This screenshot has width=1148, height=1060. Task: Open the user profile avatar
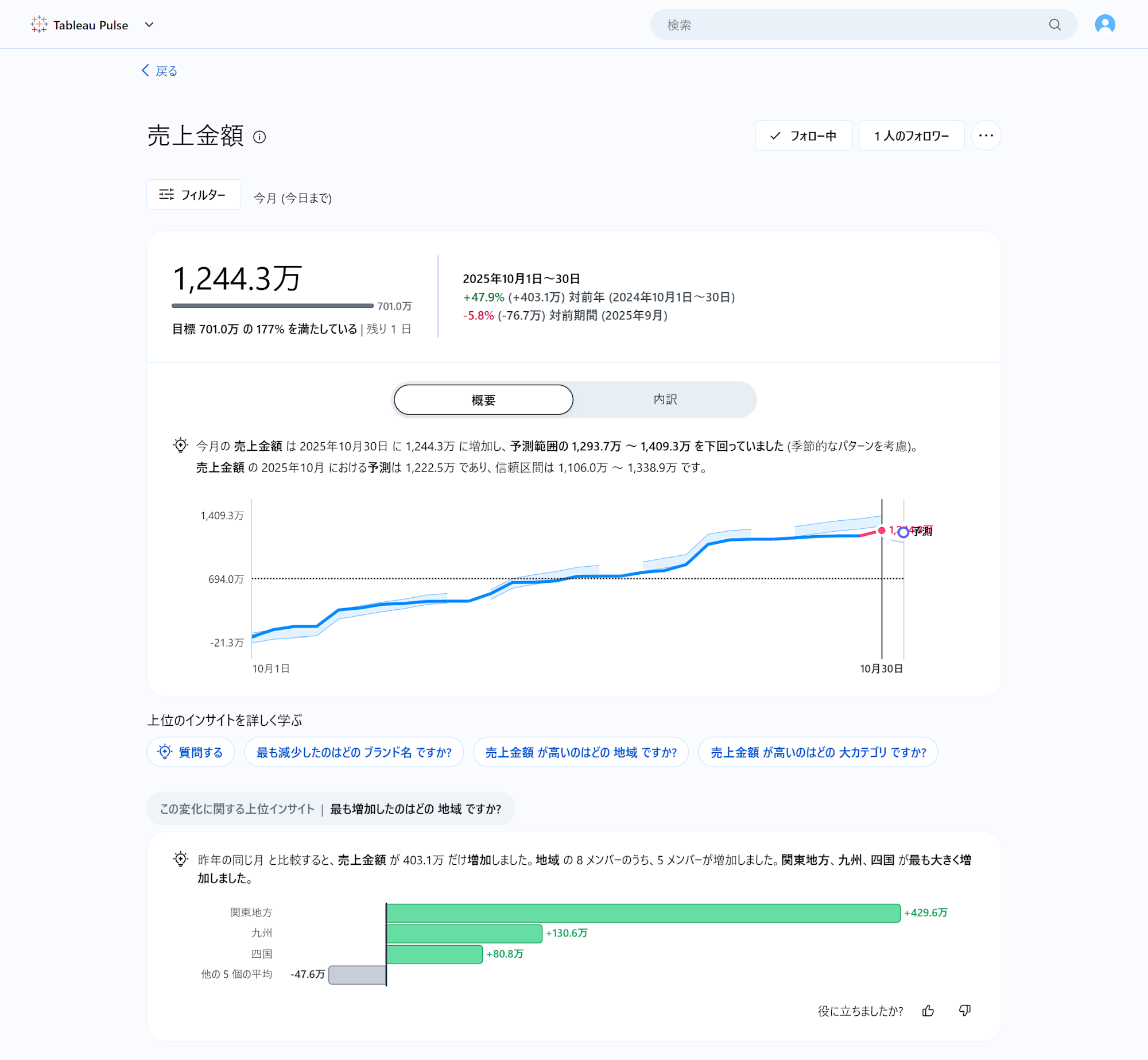click(1104, 24)
